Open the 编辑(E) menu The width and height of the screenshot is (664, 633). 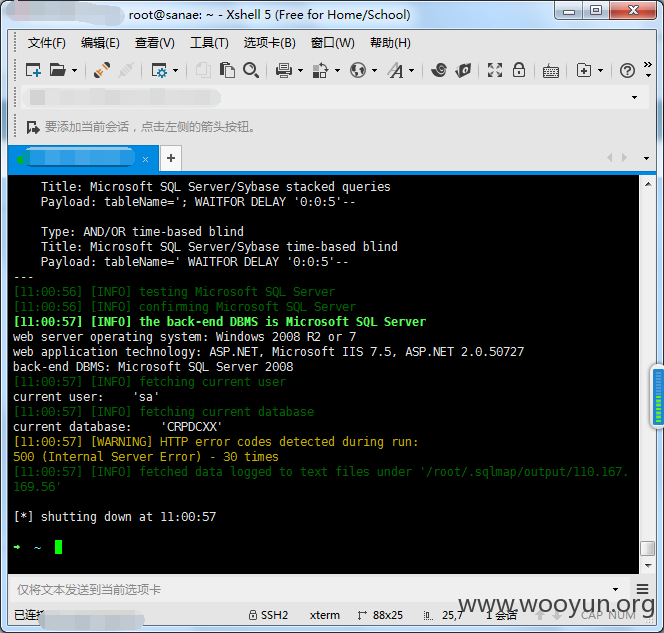point(100,43)
